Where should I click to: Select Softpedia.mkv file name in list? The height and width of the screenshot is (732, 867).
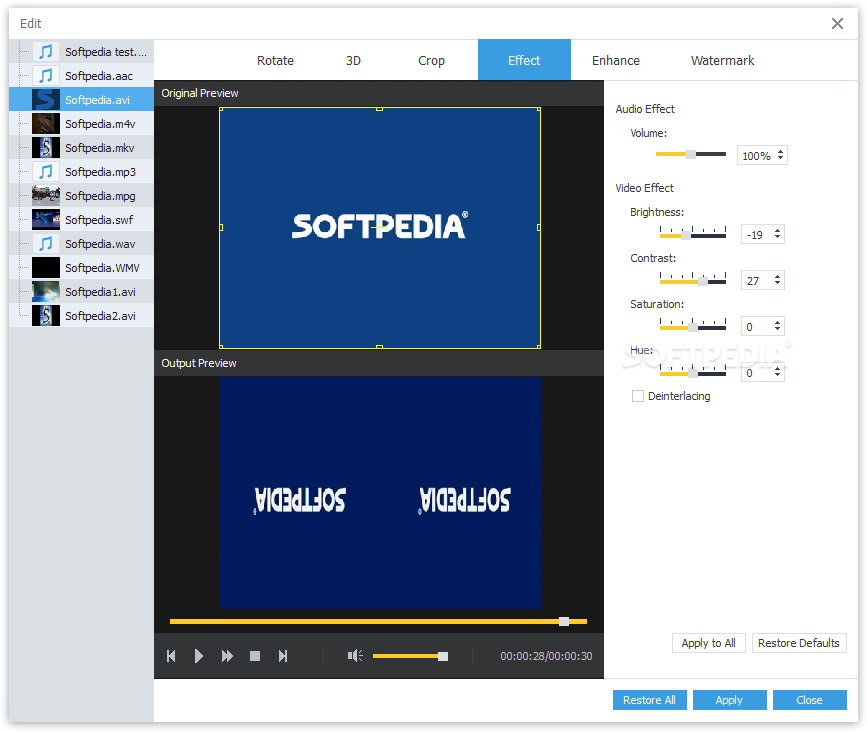100,148
